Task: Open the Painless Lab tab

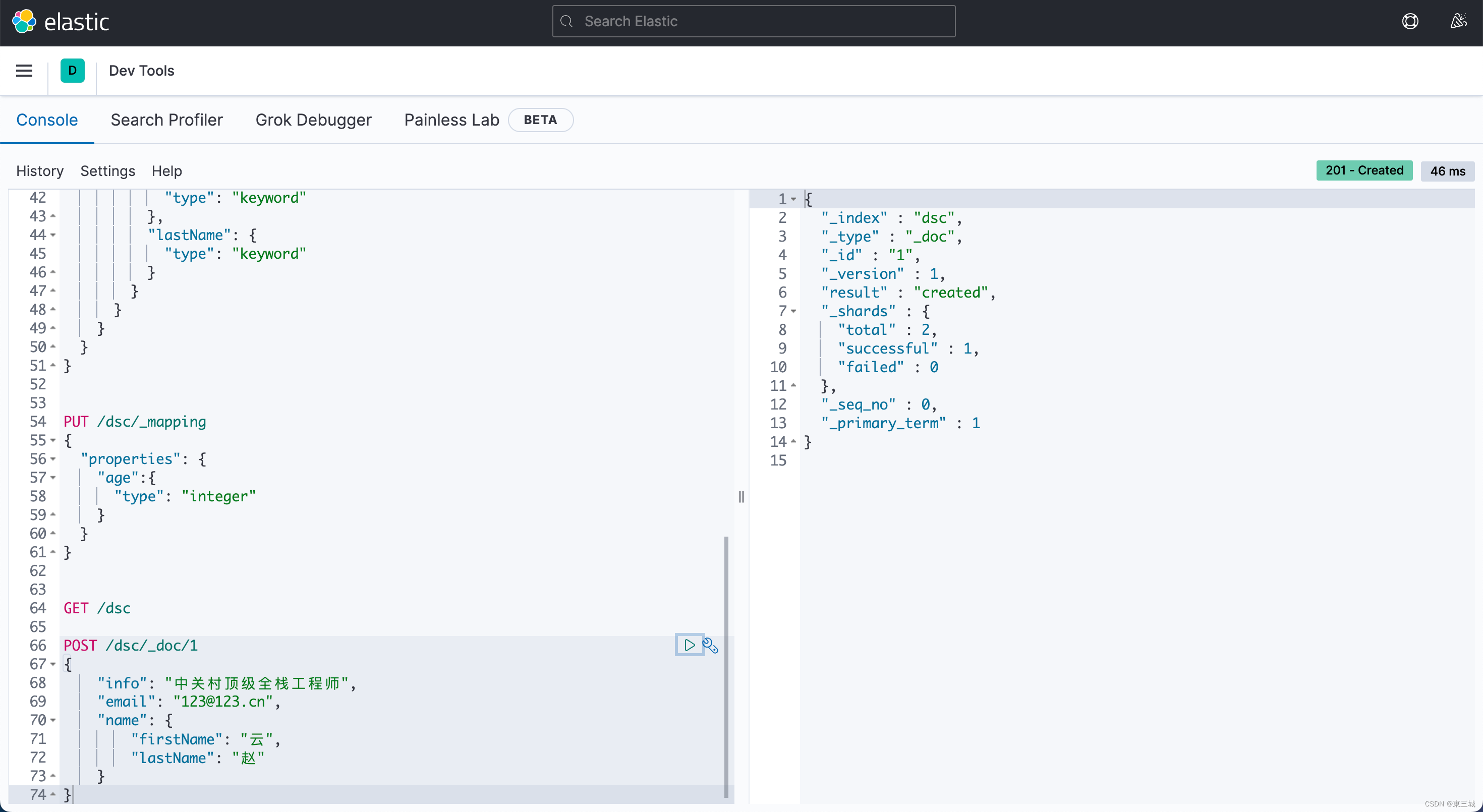Action: (x=451, y=120)
